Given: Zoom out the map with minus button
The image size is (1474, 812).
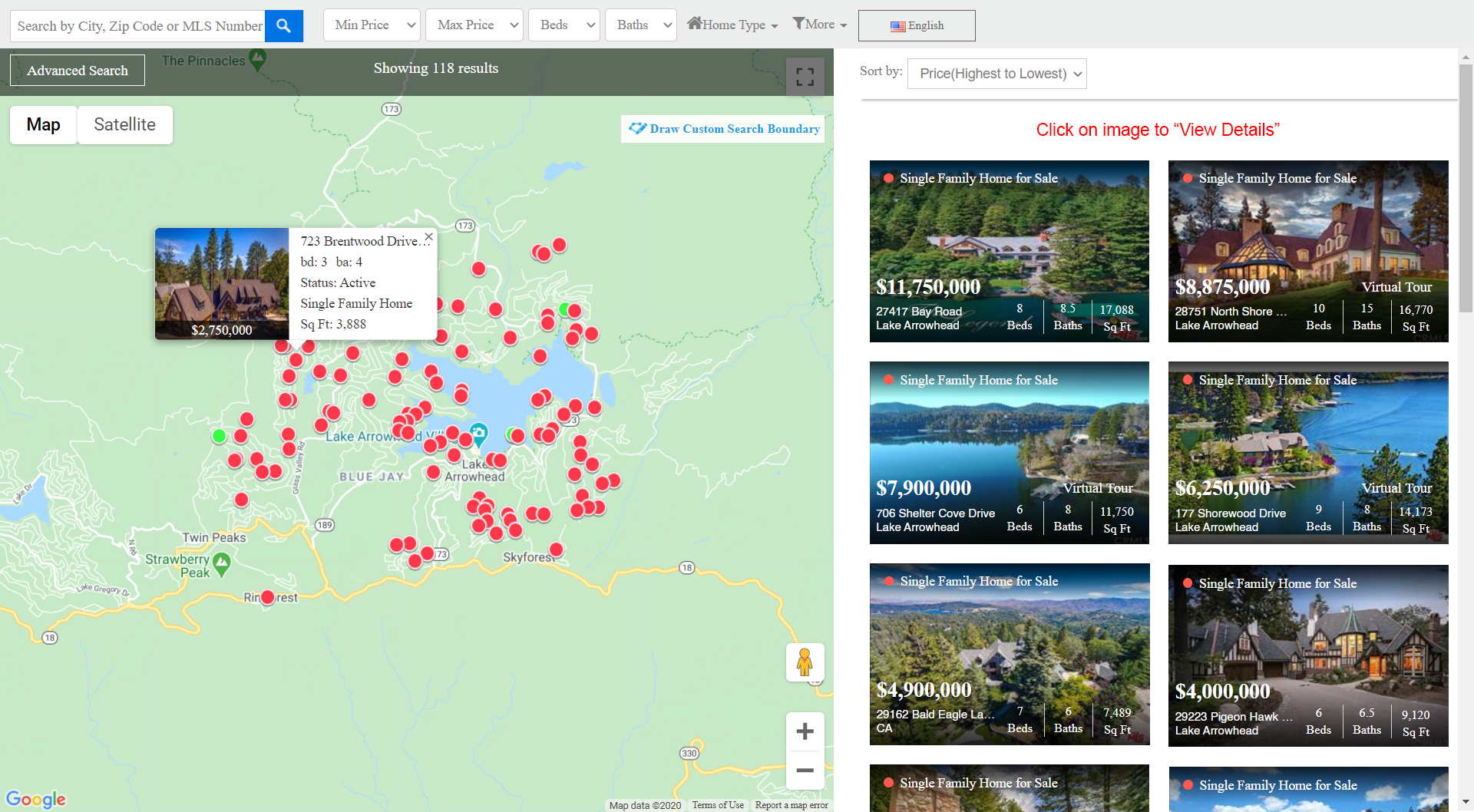Looking at the screenshot, I should coord(805,770).
